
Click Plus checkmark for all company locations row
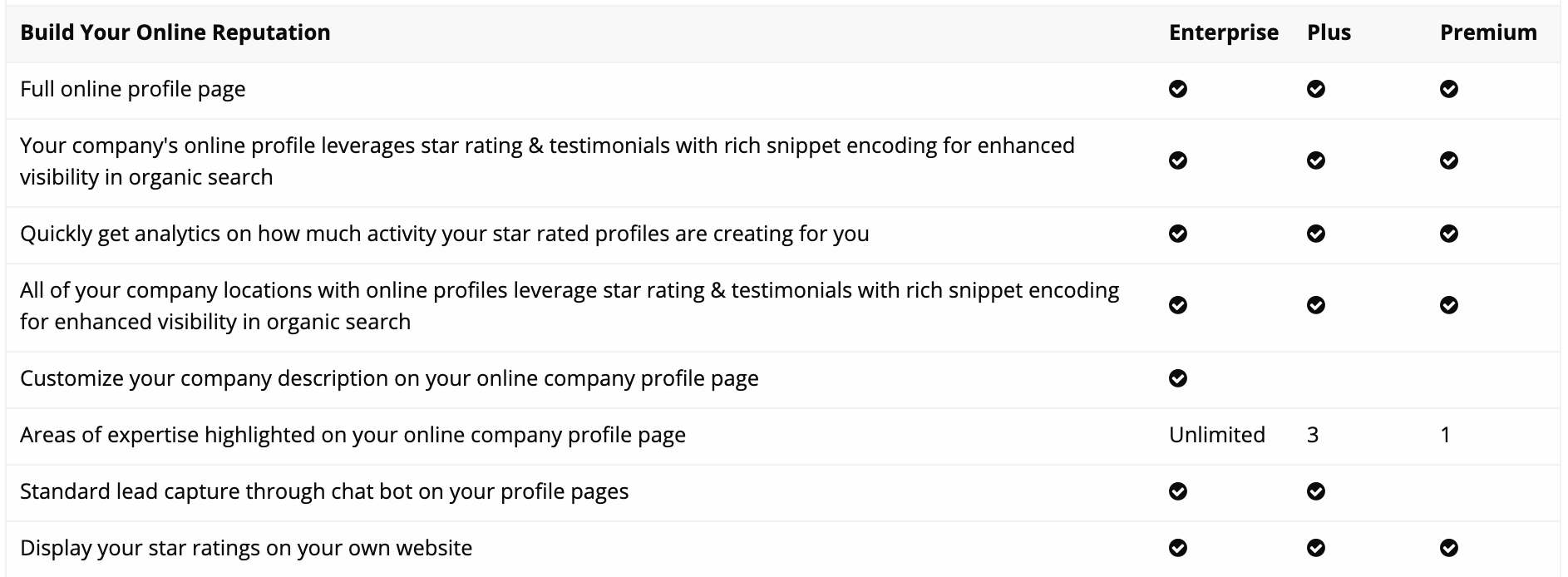pyautogui.click(x=1316, y=305)
